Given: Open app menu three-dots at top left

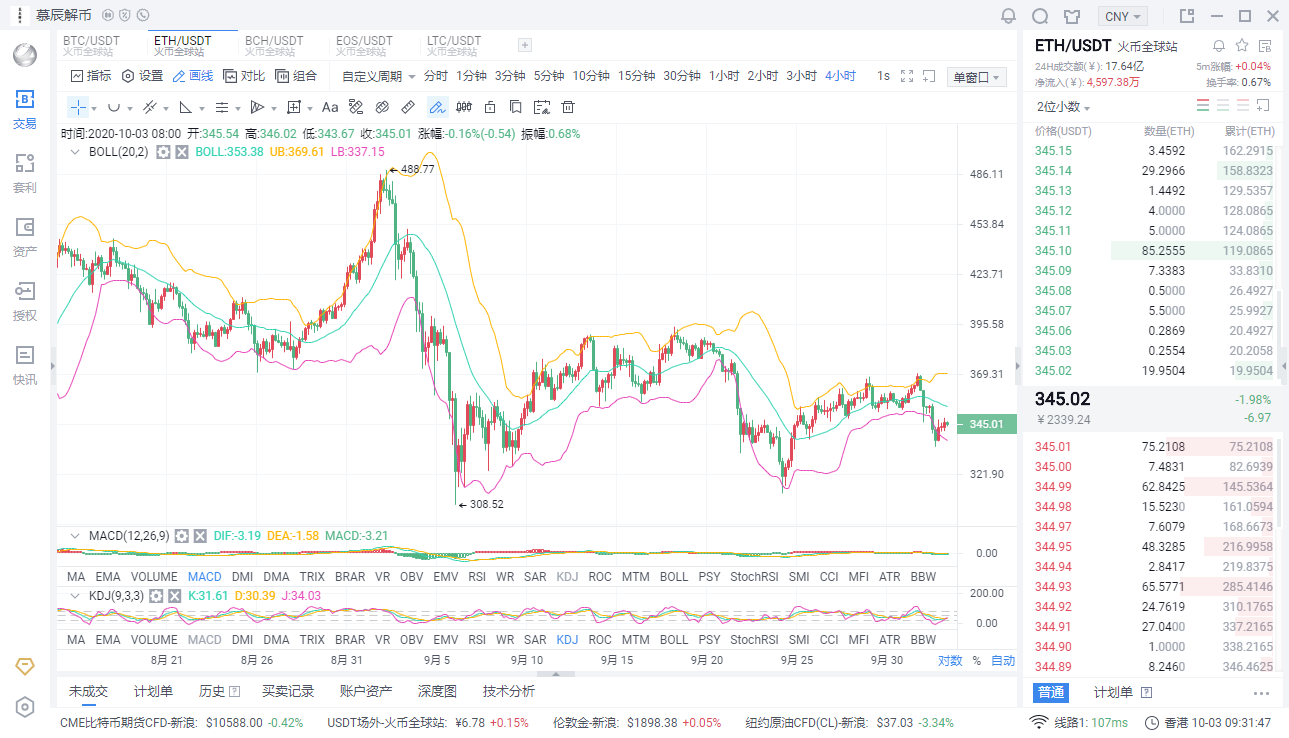Looking at the screenshot, I should pyautogui.click(x=20, y=16).
